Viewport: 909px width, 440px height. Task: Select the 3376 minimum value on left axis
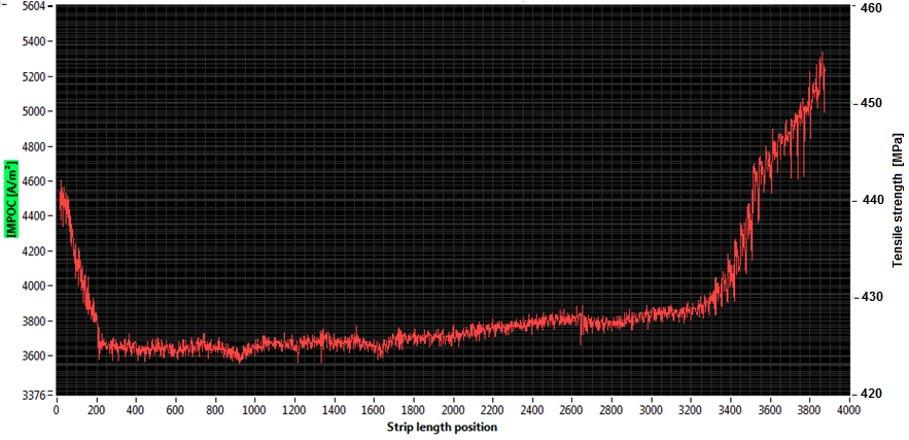pos(33,394)
